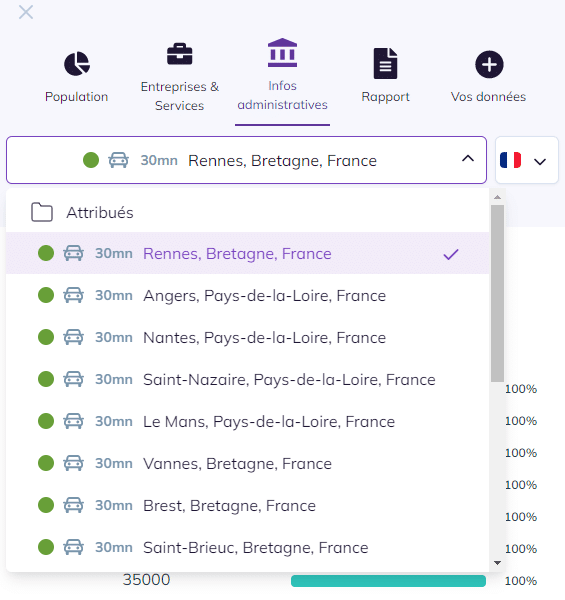Open the Entreprises & Services briefcase icon

click(179, 54)
